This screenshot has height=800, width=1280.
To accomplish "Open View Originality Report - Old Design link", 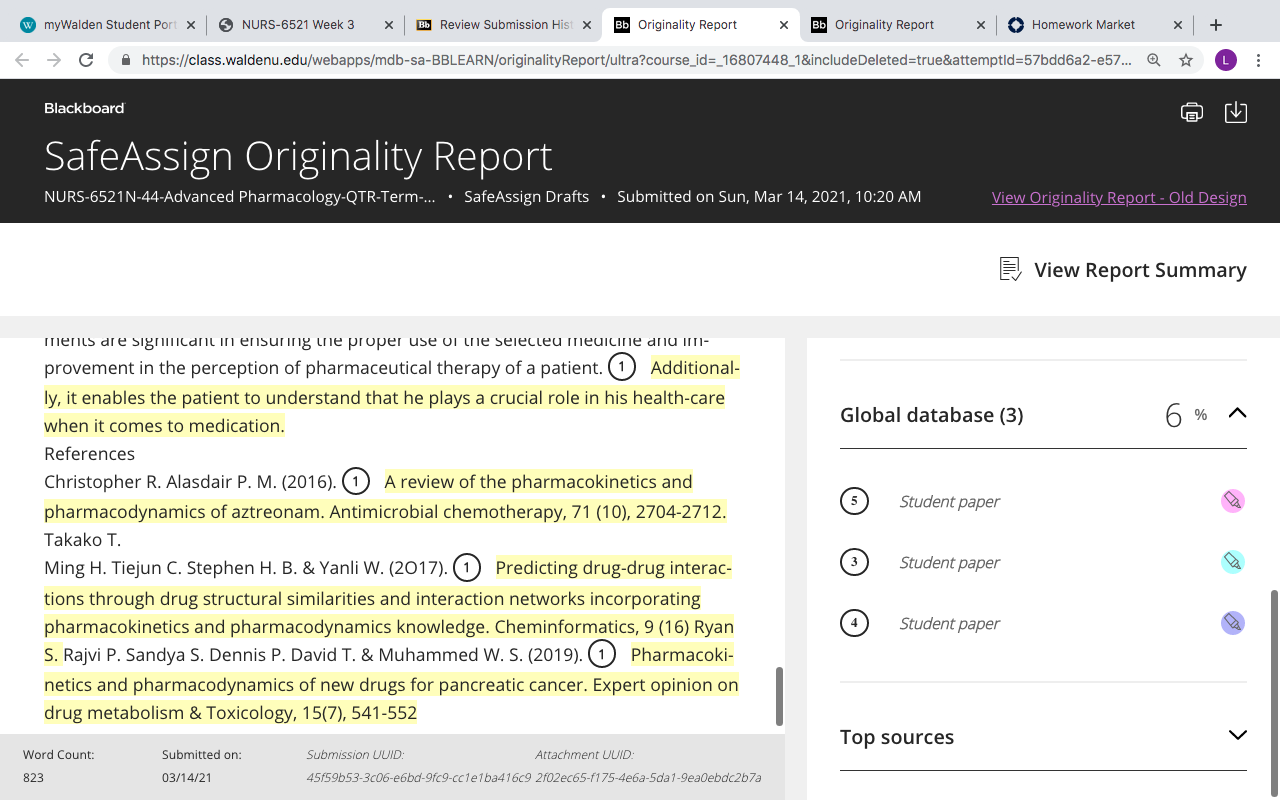I will coord(1119,197).
